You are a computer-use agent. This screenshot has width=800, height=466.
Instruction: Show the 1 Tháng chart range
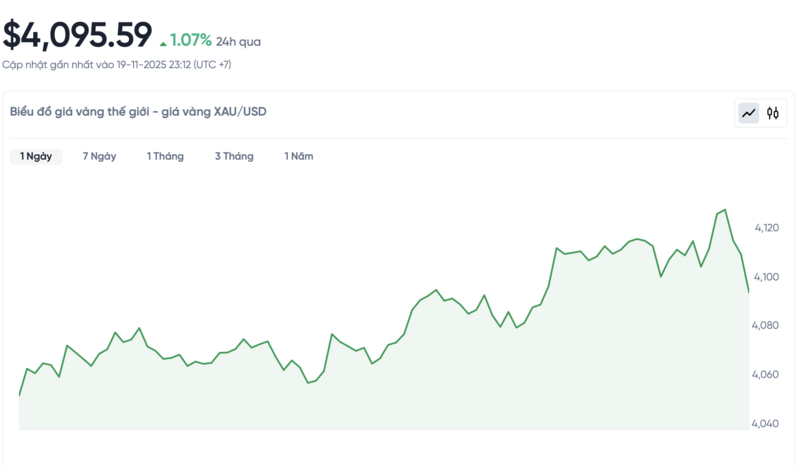point(165,157)
